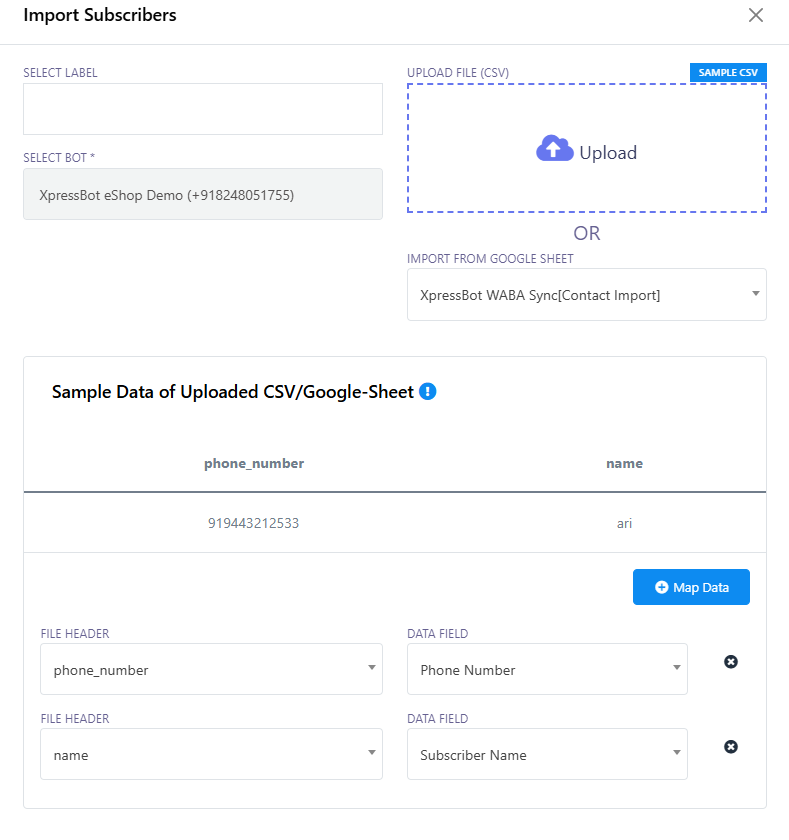Open the Import From Google Sheet dropdown
789x840 pixels.
586,295
